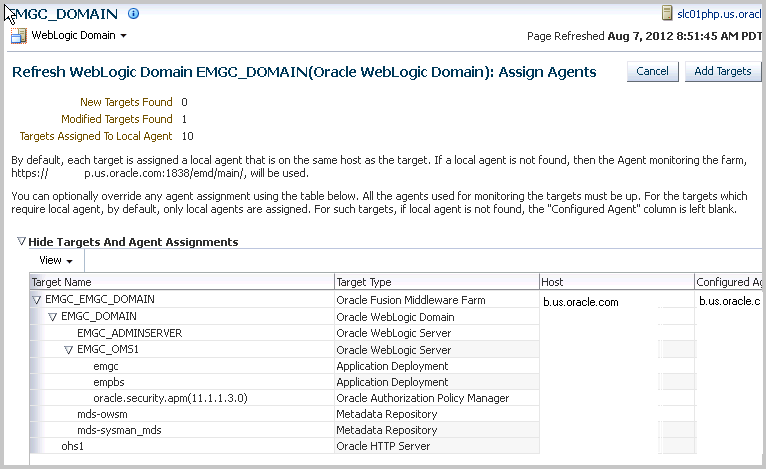This screenshot has width=766, height=469.
Task: Click the Targets Assigned To Local Agent label
Action: [96, 136]
